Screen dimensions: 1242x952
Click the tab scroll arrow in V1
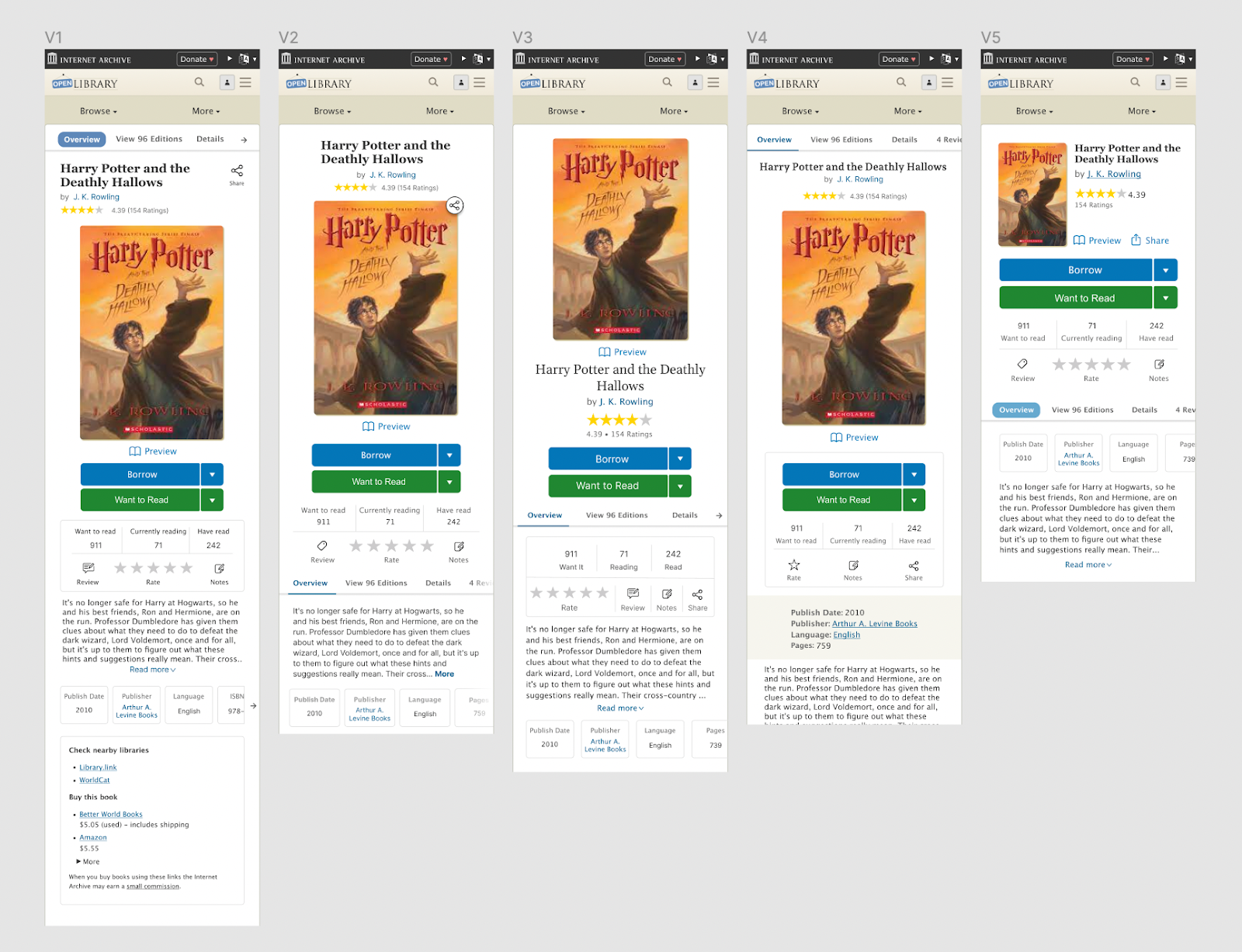[x=244, y=140]
